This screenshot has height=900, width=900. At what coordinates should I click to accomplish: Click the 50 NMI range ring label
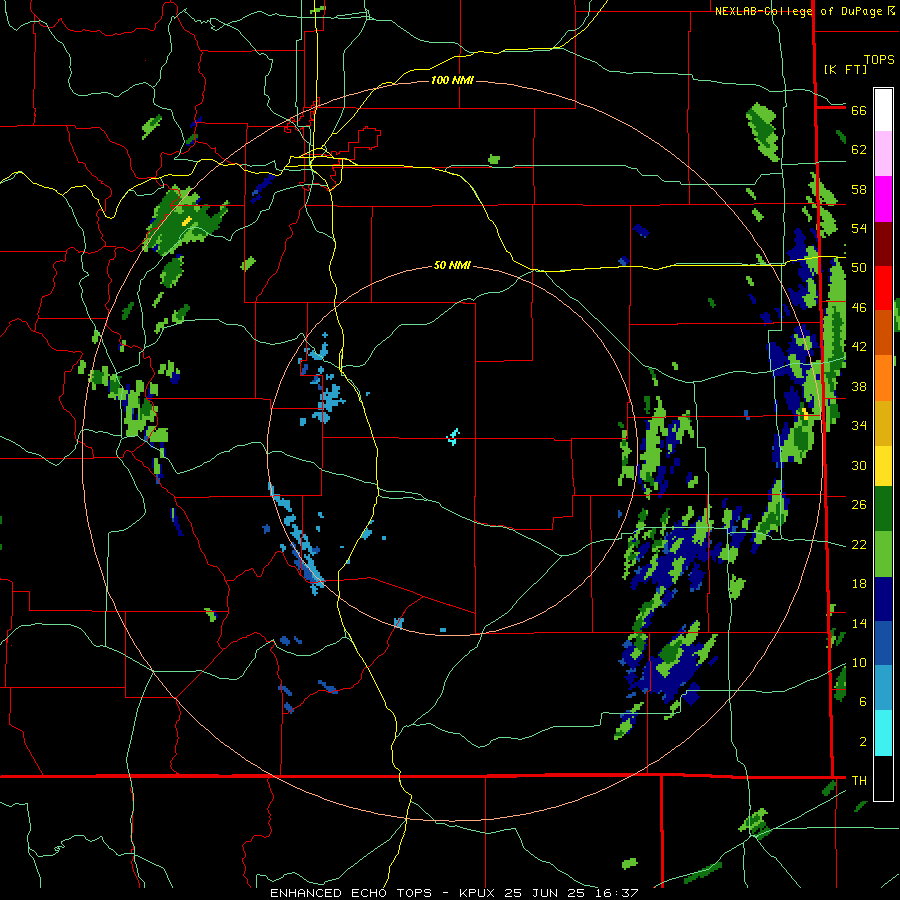(x=452, y=265)
